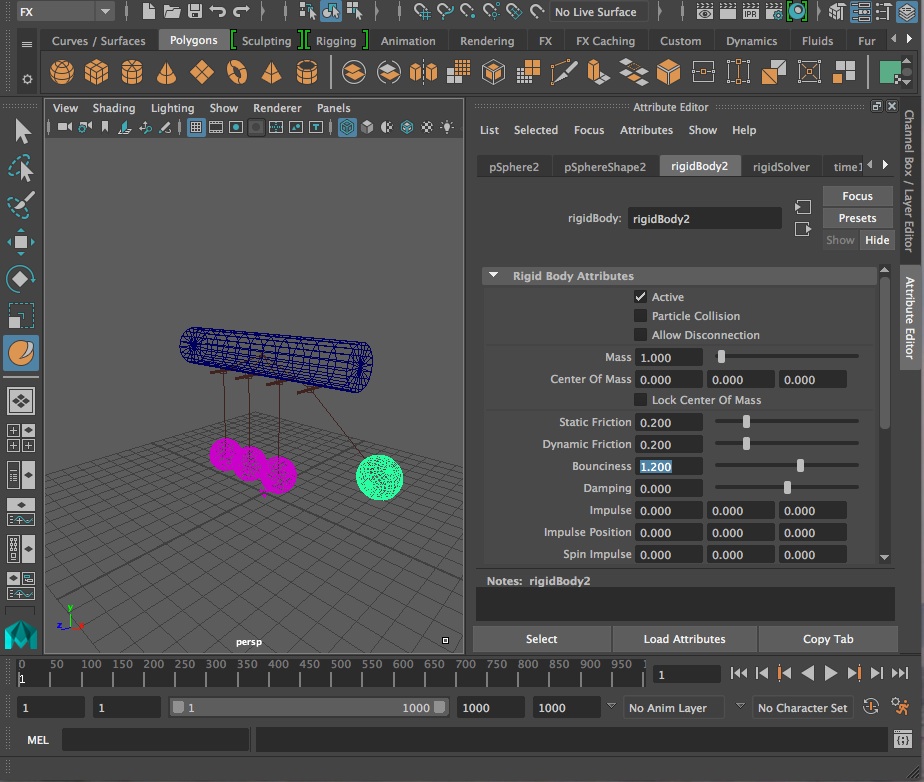Click the rigidBody2 name input field
Screen dimensions: 924x782
(705, 218)
